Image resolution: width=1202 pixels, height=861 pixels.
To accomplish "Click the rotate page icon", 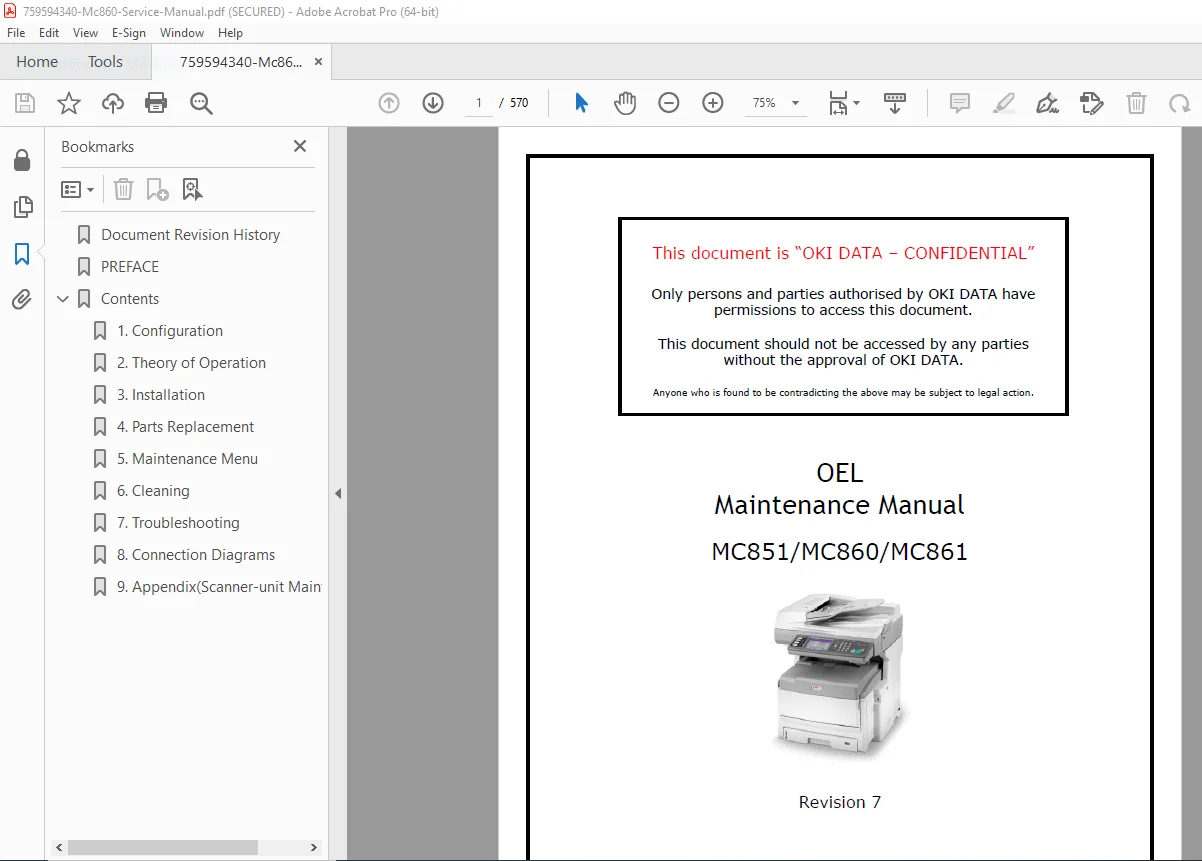I will (1180, 103).
